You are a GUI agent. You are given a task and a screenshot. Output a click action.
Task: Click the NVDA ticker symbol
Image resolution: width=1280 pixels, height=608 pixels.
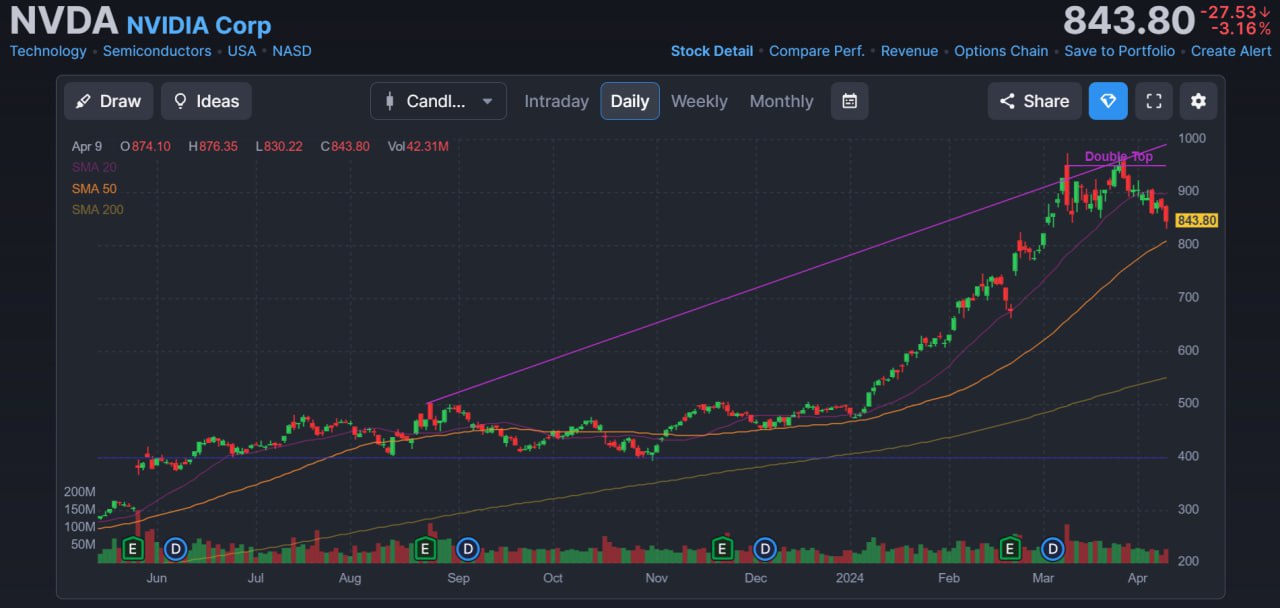click(x=64, y=21)
